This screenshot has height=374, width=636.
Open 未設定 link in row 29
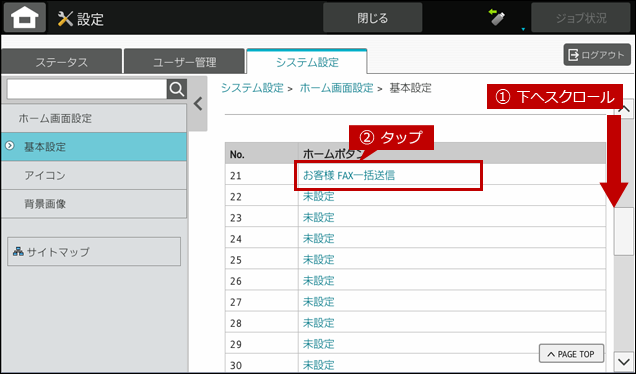[x=318, y=344]
